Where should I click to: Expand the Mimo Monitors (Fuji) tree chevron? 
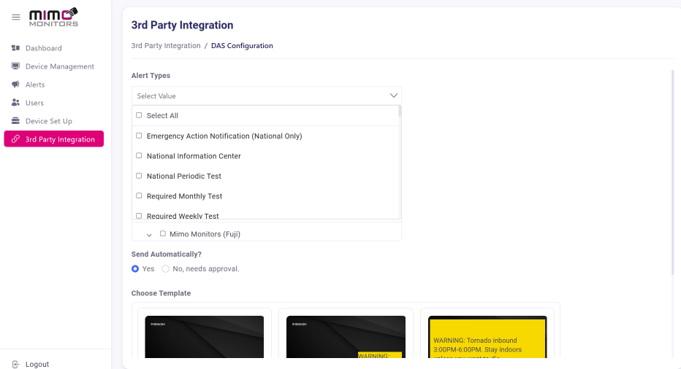coord(149,235)
